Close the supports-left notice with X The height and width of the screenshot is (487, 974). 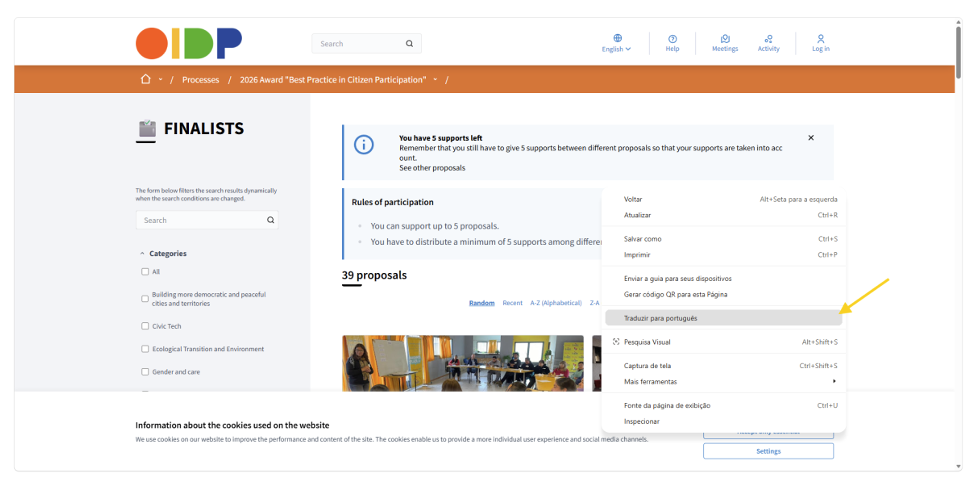(811, 138)
